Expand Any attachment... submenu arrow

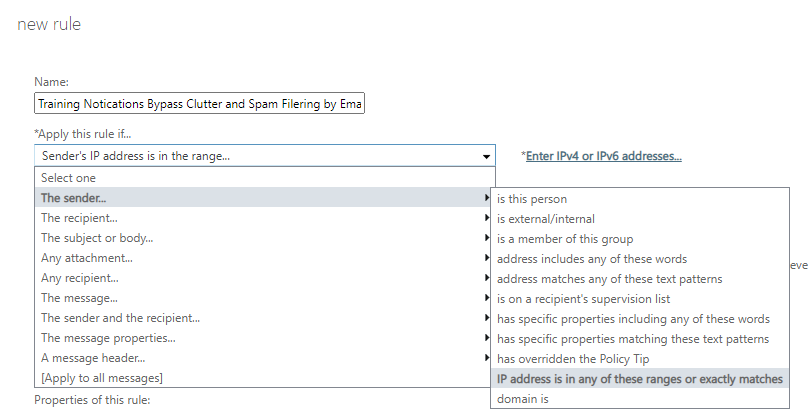coord(486,258)
